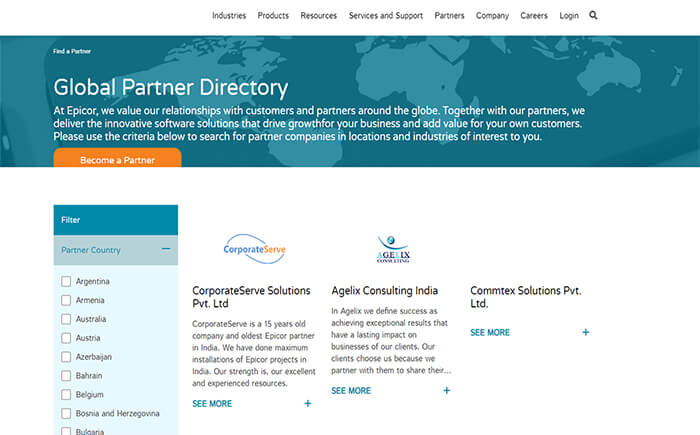Screen dimensions: 700x435
Task: Click the CorporateServe logo
Action: coord(254,249)
